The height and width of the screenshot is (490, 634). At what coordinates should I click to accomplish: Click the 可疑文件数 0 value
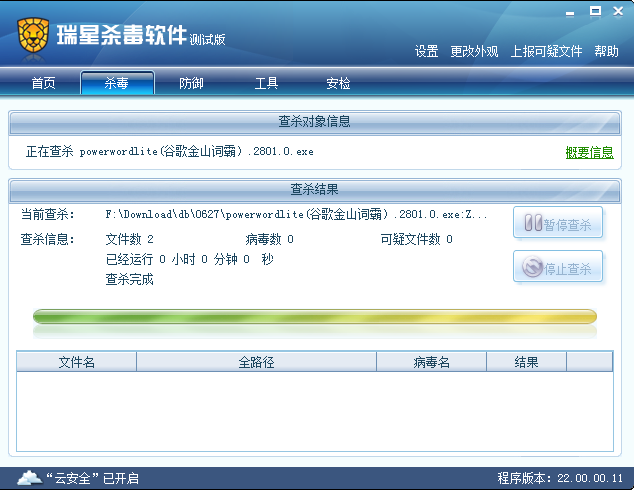416,239
